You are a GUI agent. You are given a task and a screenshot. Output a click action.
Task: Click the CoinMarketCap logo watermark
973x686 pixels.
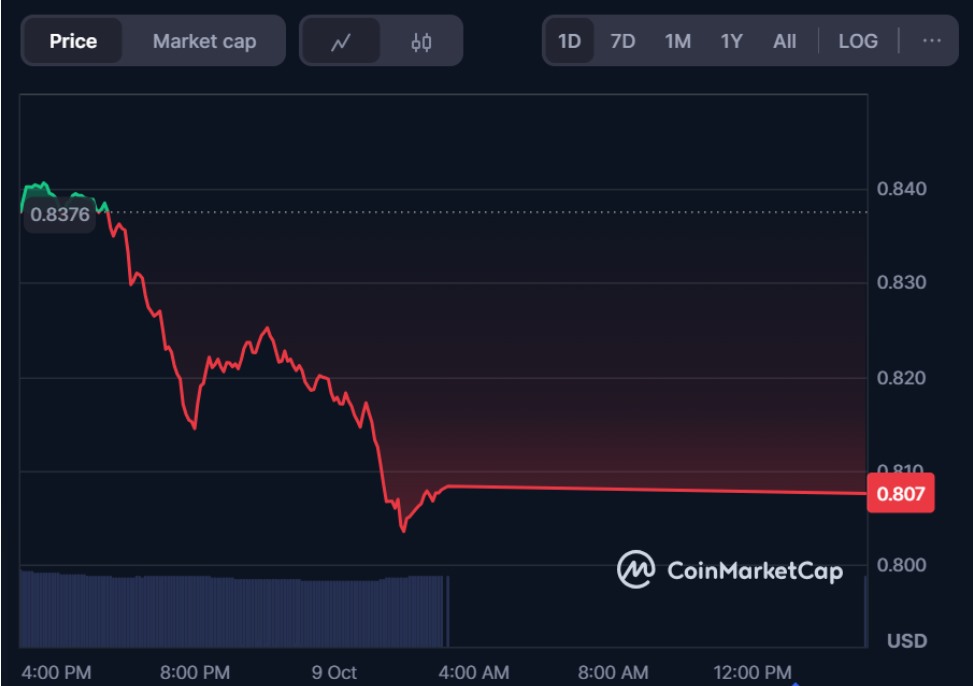click(x=730, y=570)
